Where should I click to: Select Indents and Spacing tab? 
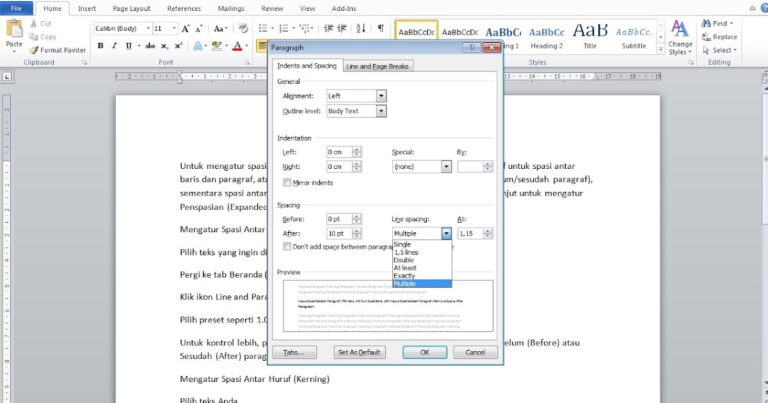[x=307, y=66]
